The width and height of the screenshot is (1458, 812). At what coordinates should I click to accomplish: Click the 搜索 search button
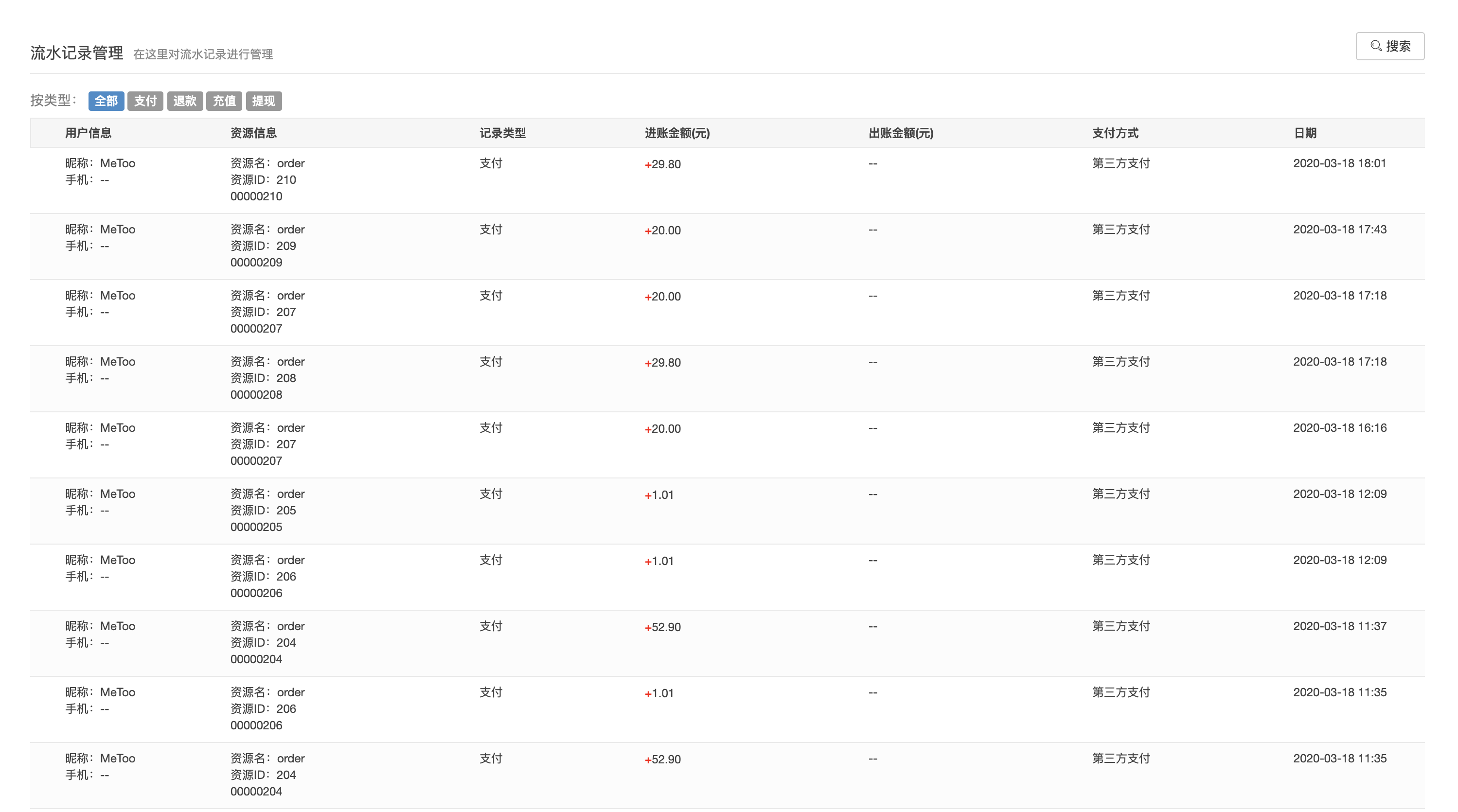click(1389, 46)
